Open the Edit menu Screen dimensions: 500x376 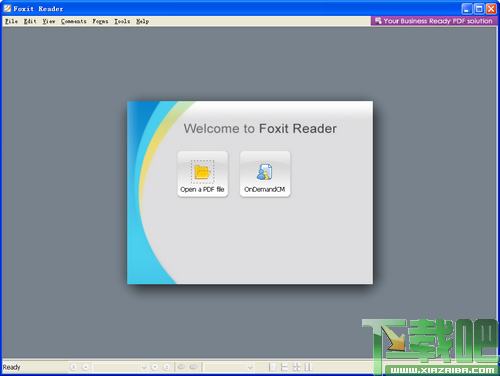pos(30,21)
